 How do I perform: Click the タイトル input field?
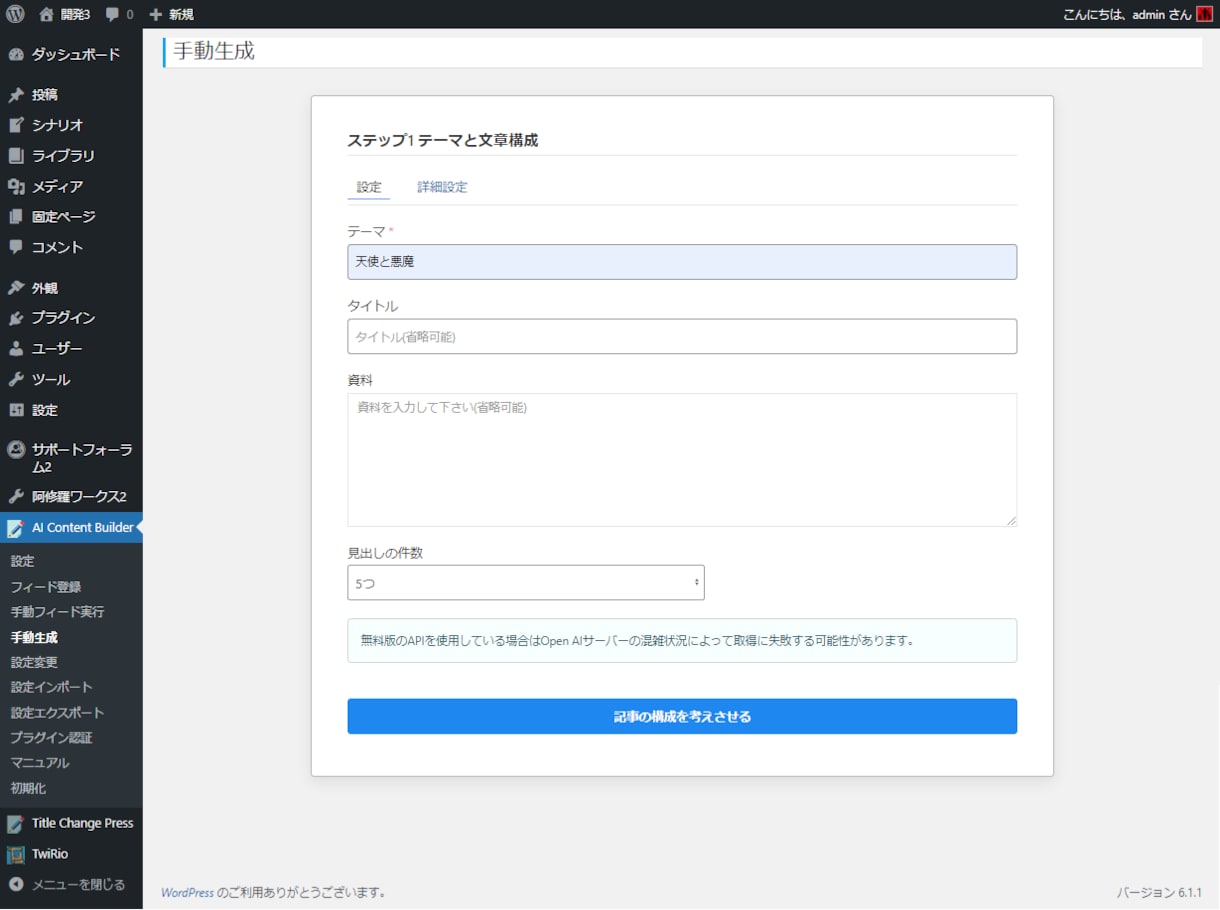682,336
